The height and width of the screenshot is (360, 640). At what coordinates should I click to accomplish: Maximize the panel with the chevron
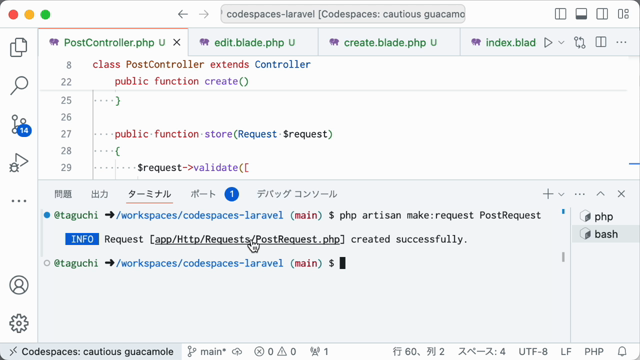pyautogui.click(x=600, y=194)
